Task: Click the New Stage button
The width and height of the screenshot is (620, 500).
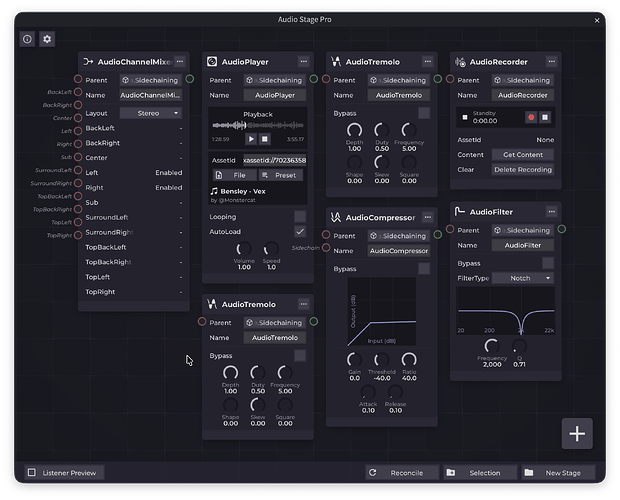Action: (x=558, y=473)
